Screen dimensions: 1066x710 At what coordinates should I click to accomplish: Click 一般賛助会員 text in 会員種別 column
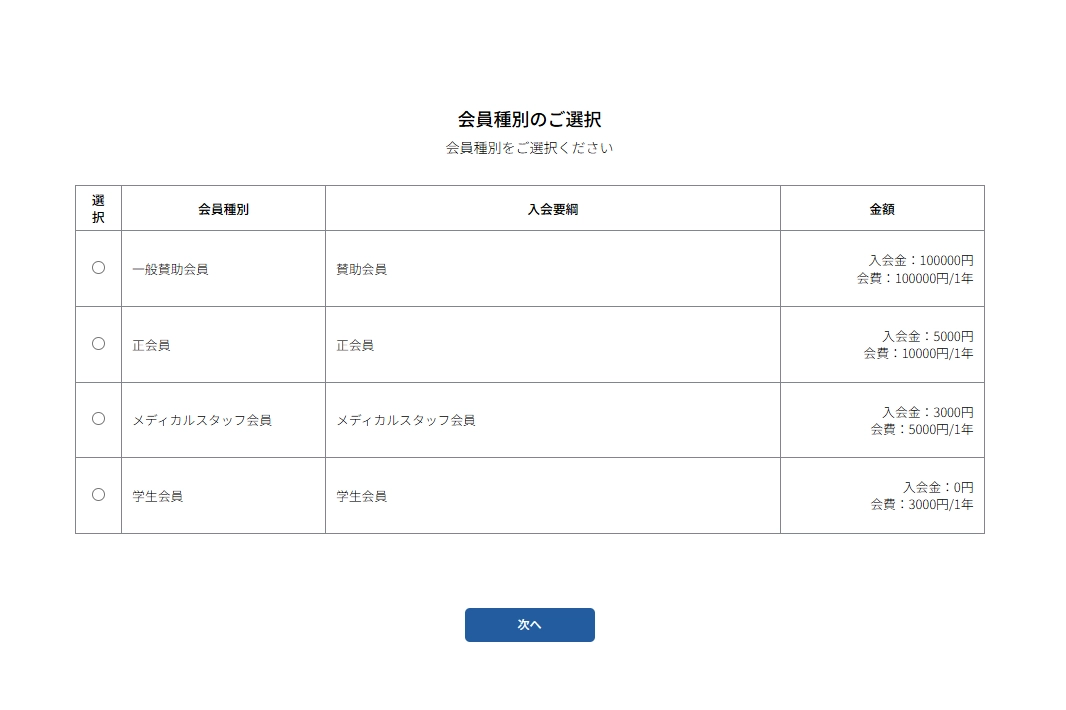(170, 269)
